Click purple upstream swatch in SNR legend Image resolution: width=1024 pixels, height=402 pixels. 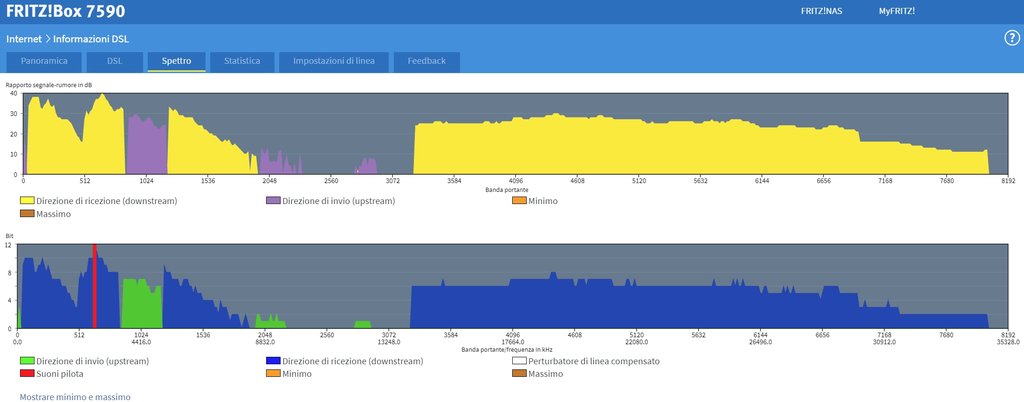tap(272, 201)
